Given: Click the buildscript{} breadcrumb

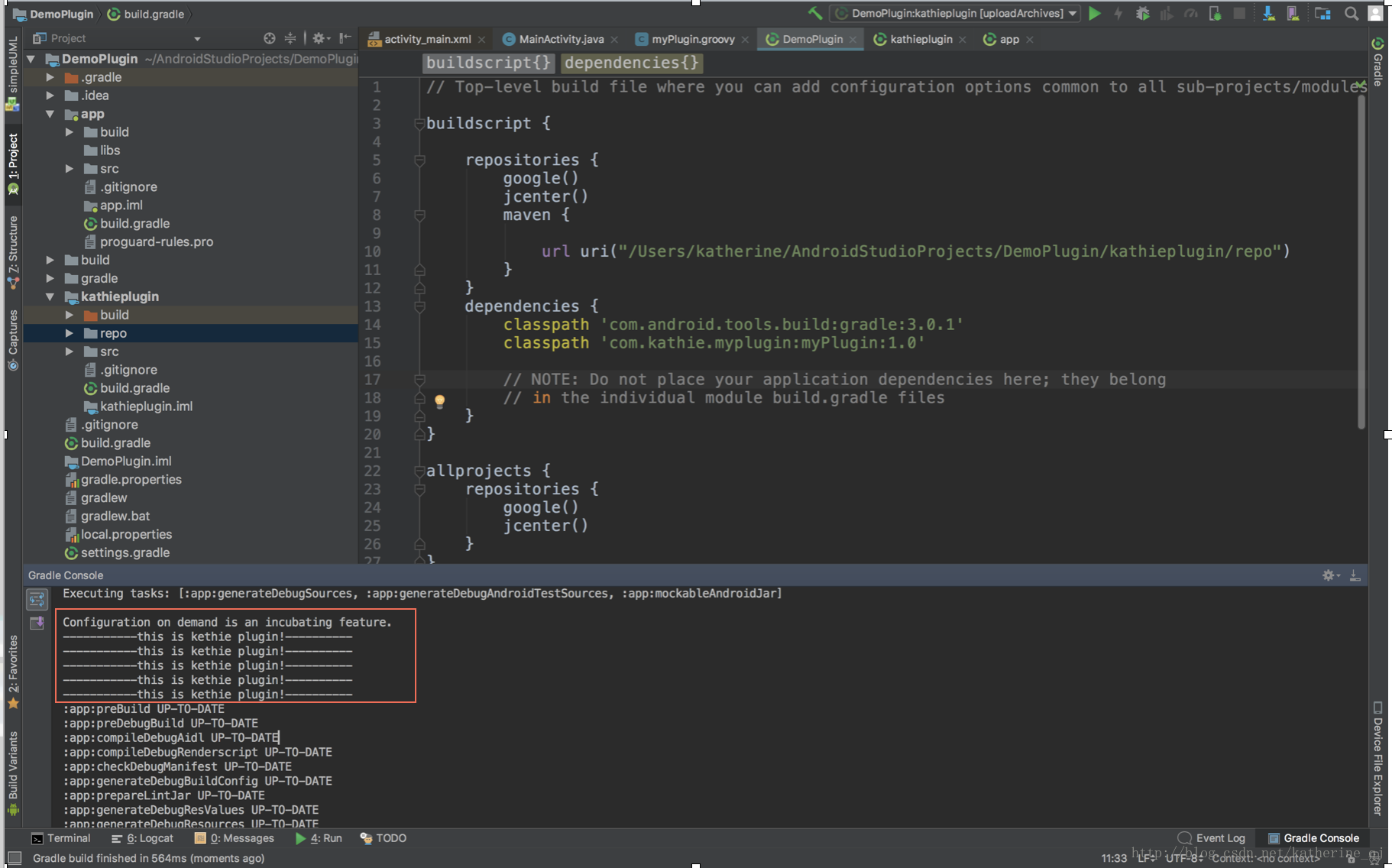Looking at the screenshot, I should tap(489, 63).
